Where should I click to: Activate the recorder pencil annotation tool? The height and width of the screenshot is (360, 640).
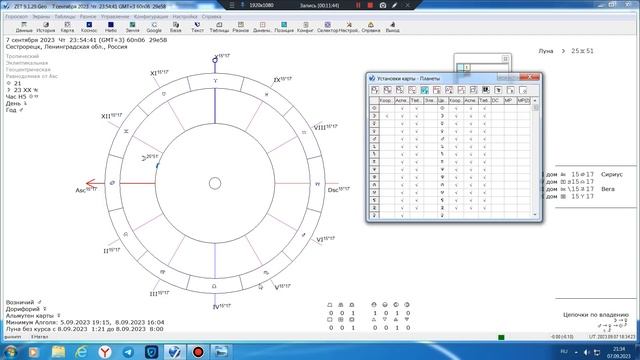coord(395,5)
